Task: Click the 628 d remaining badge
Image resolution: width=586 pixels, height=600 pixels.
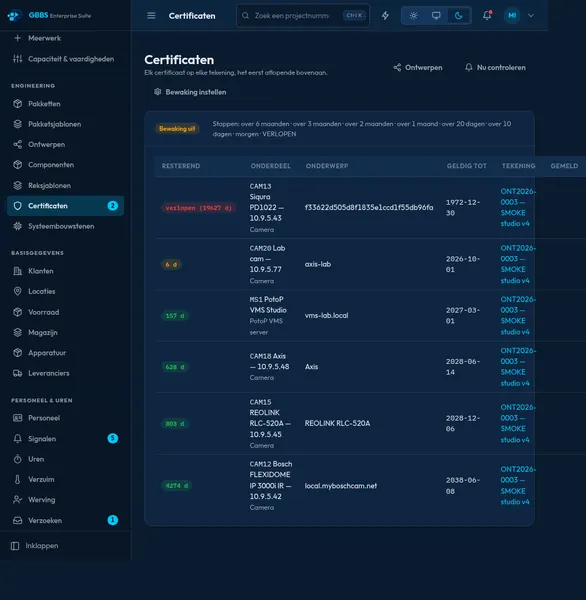Action: pos(175,367)
